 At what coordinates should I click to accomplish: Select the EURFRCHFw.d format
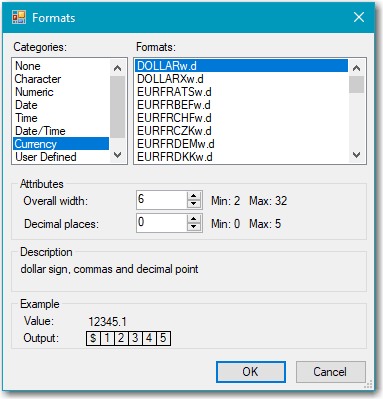tap(241, 118)
